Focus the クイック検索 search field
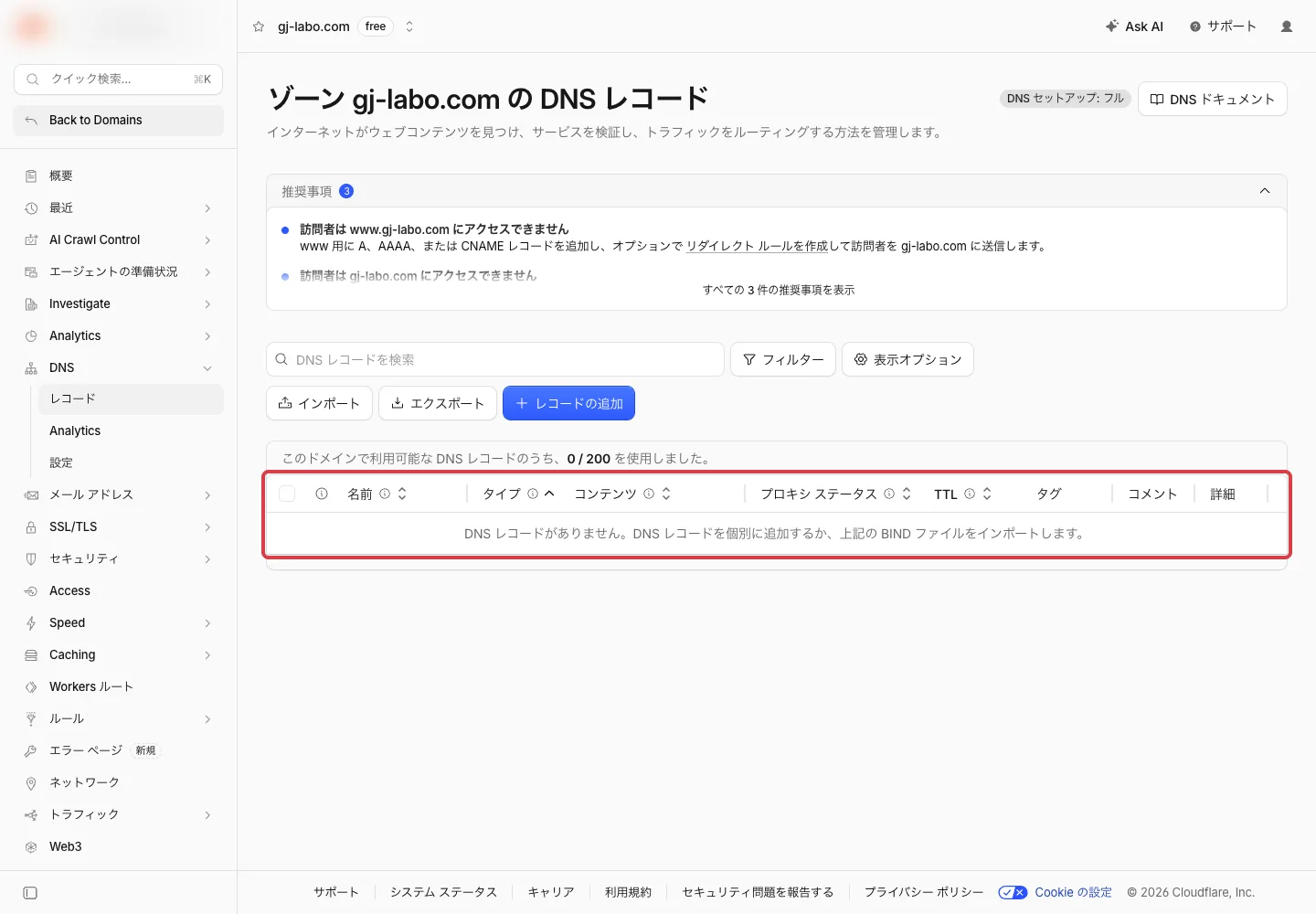This screenshot has height=914, width=1316. pos(119,80)
